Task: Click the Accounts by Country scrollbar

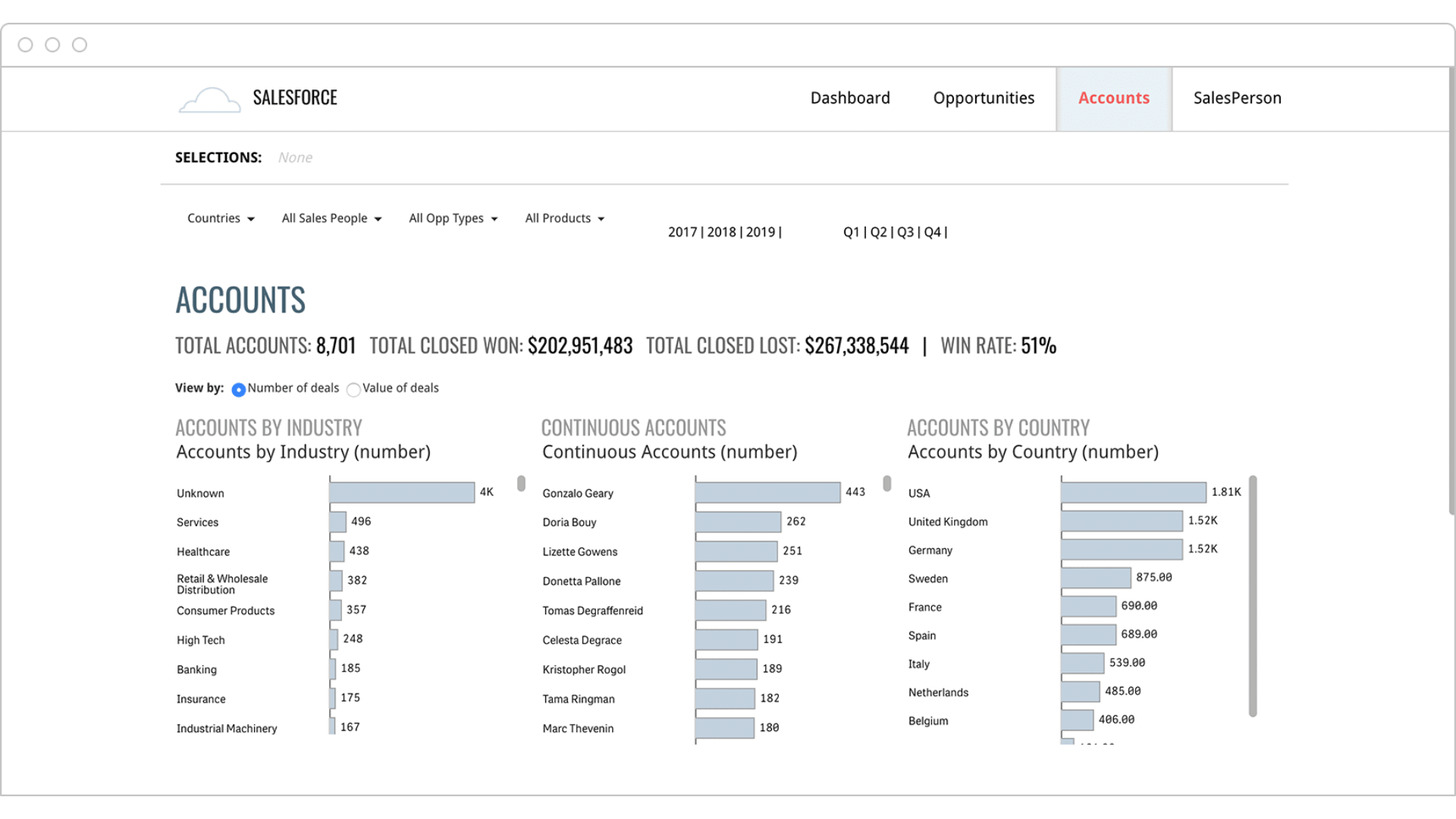Action: pos(1253,595)
